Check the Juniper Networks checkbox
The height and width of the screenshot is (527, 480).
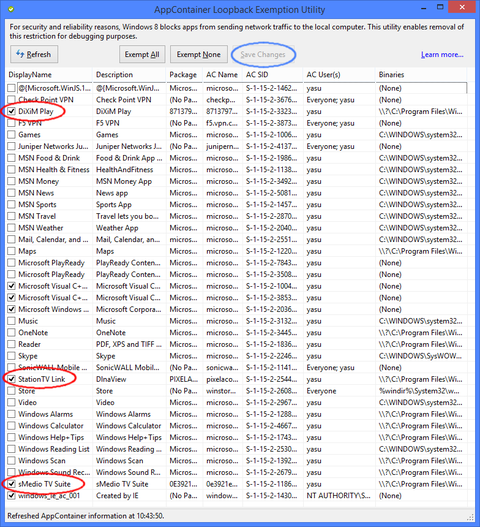coord(11,146)
